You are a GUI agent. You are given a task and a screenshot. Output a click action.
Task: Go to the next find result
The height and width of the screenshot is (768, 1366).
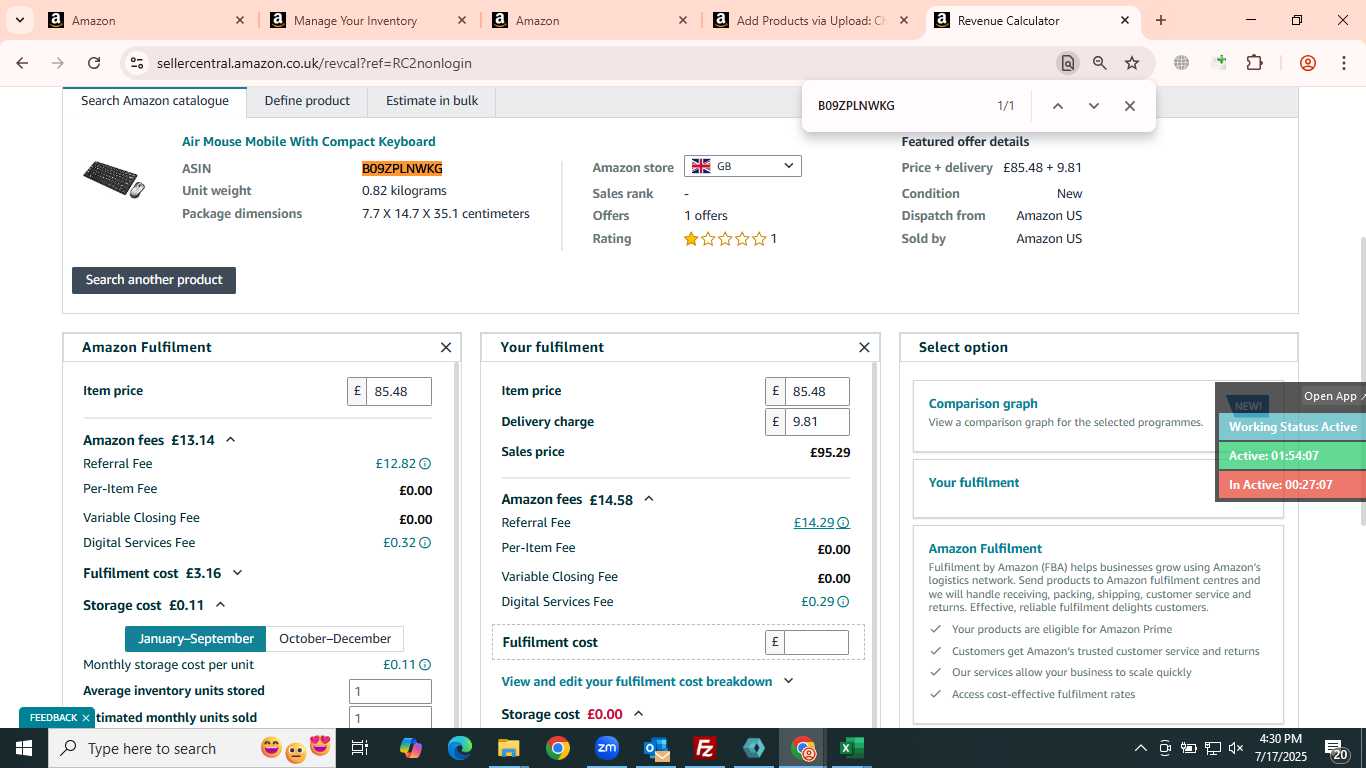[x=1093, y=106]
